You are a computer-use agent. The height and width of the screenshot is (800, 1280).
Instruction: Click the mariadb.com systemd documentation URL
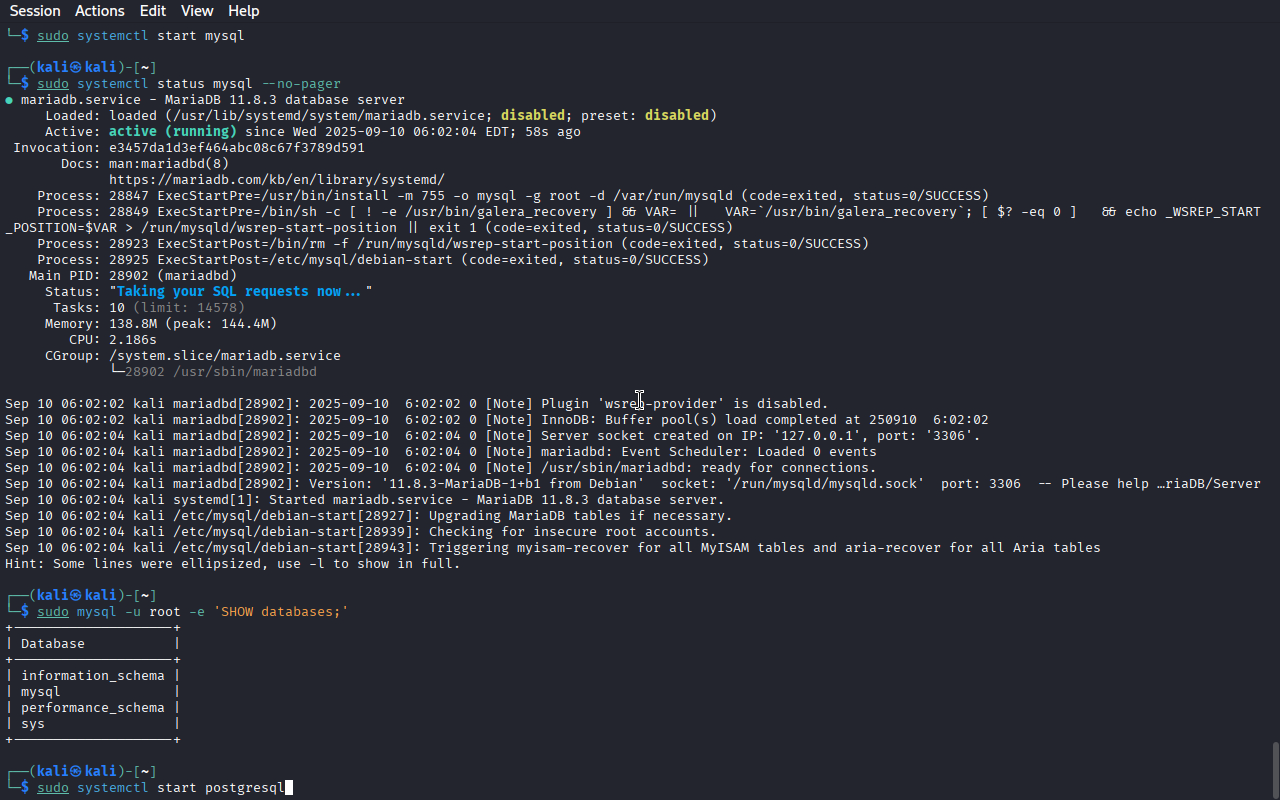point(277,180)
